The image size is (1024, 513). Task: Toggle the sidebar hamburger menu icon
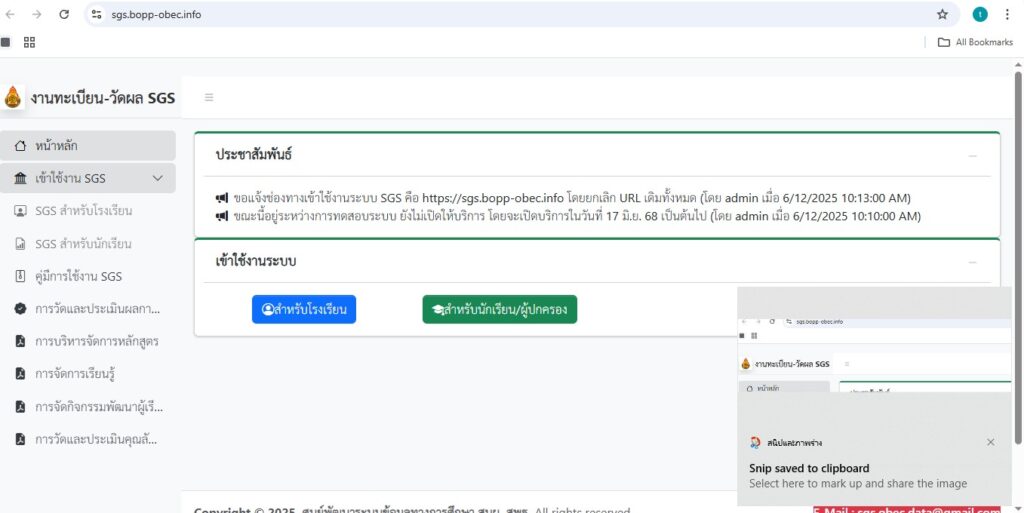[x=209, y=98]
